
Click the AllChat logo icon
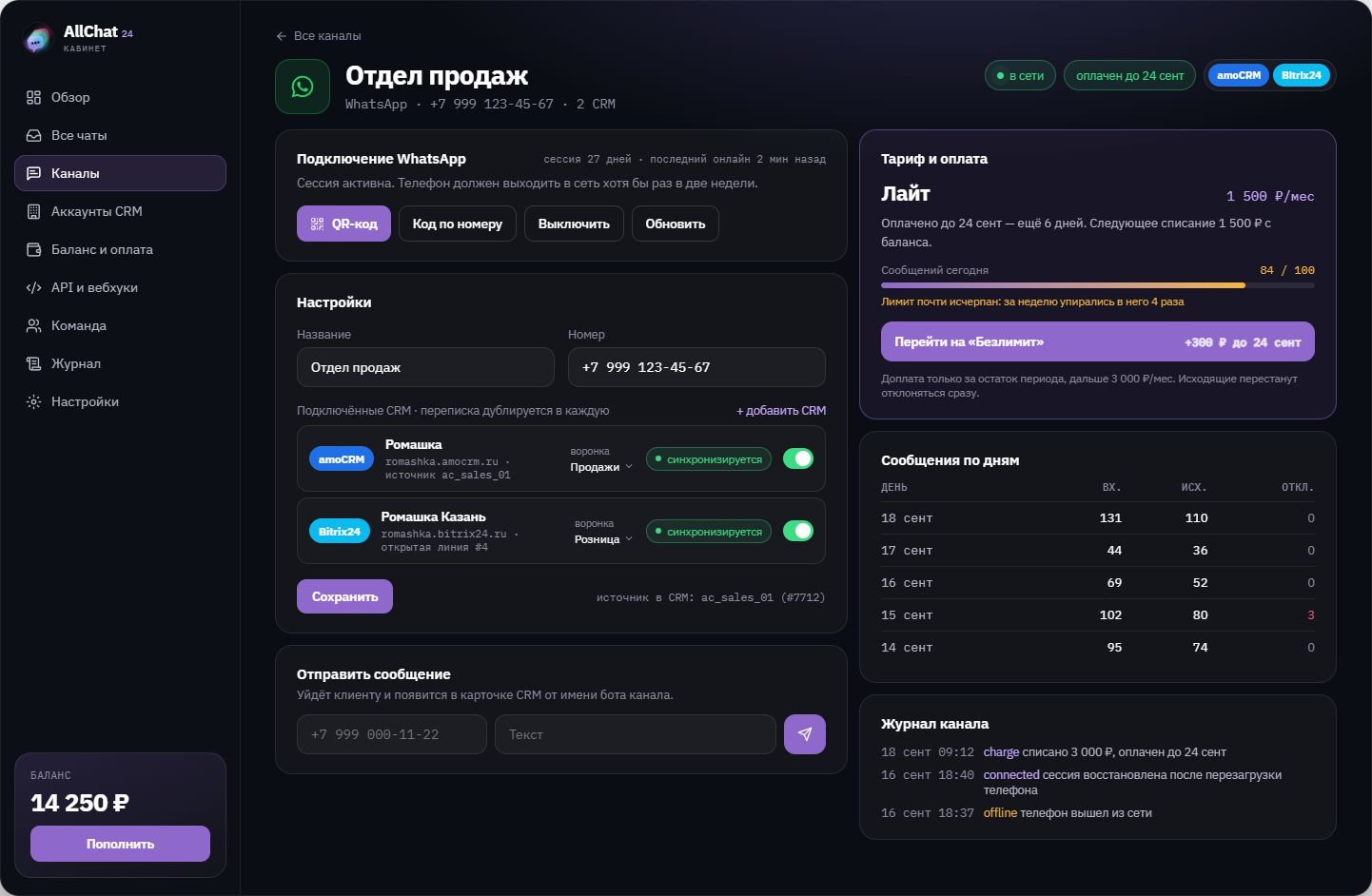(38, 39)
